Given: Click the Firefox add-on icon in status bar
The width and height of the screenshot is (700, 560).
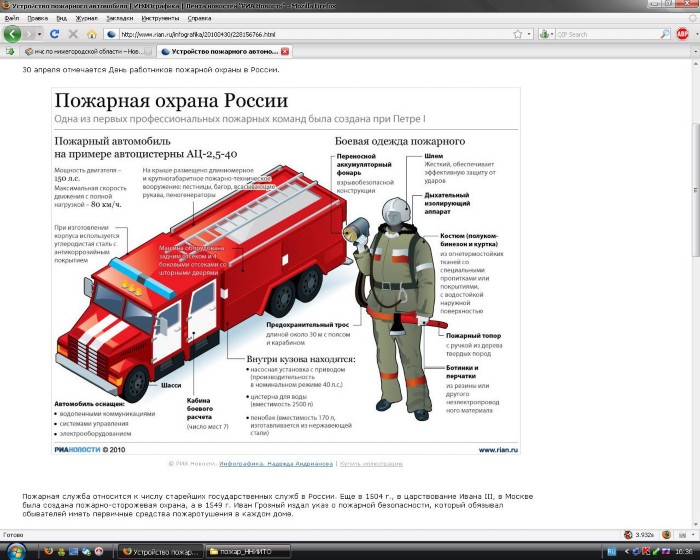Looking at the screenshot, I should (x=666, y=535).
